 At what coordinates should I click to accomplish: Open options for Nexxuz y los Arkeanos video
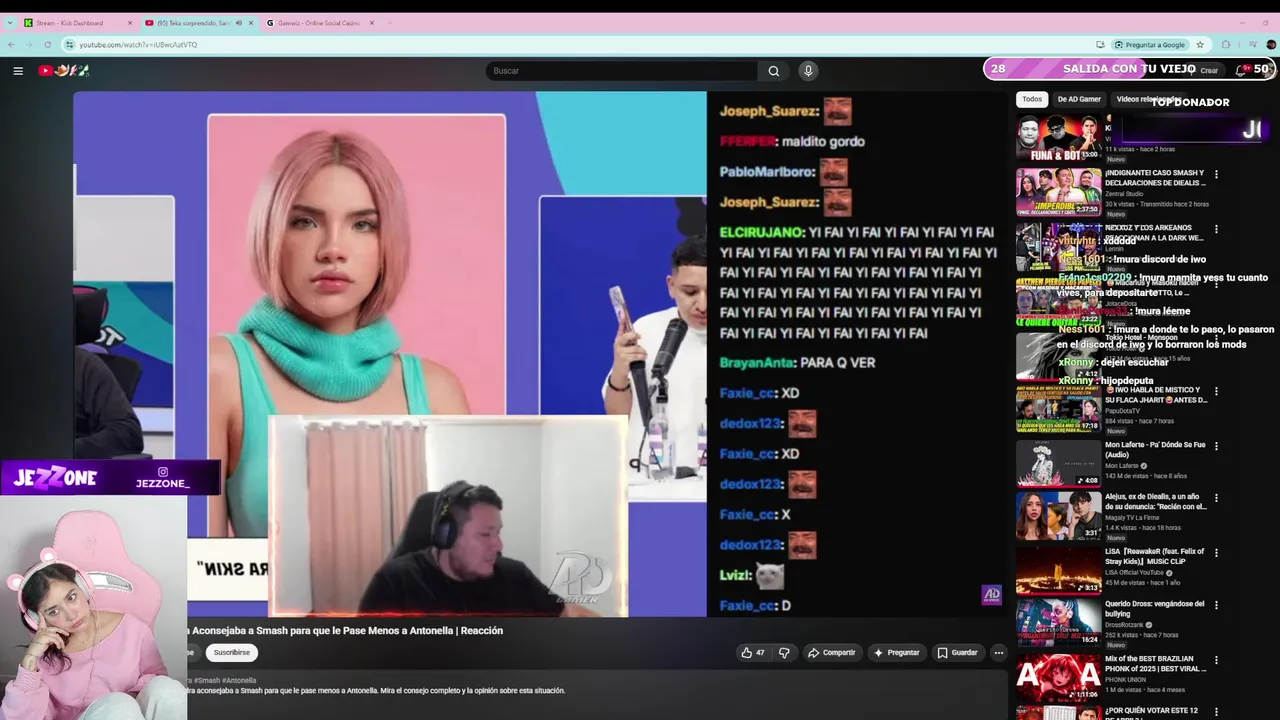pos(1216,229)
